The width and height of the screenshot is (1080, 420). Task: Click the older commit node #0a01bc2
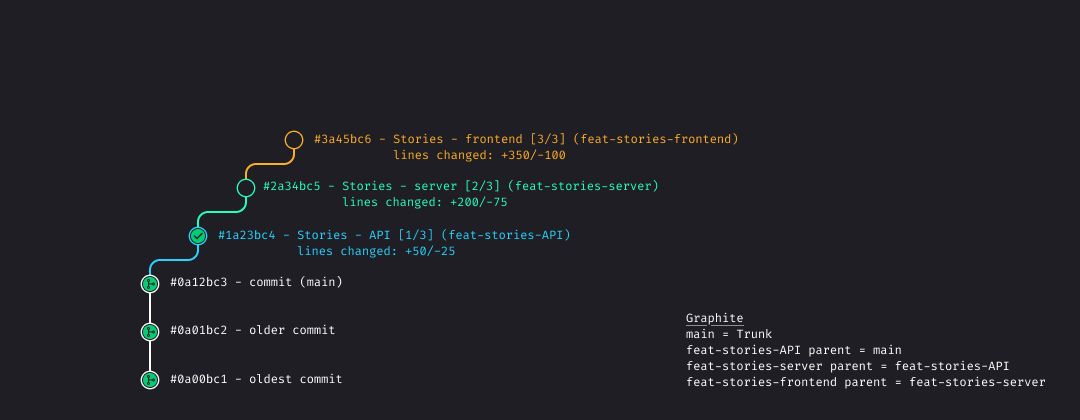coord(150,332)
